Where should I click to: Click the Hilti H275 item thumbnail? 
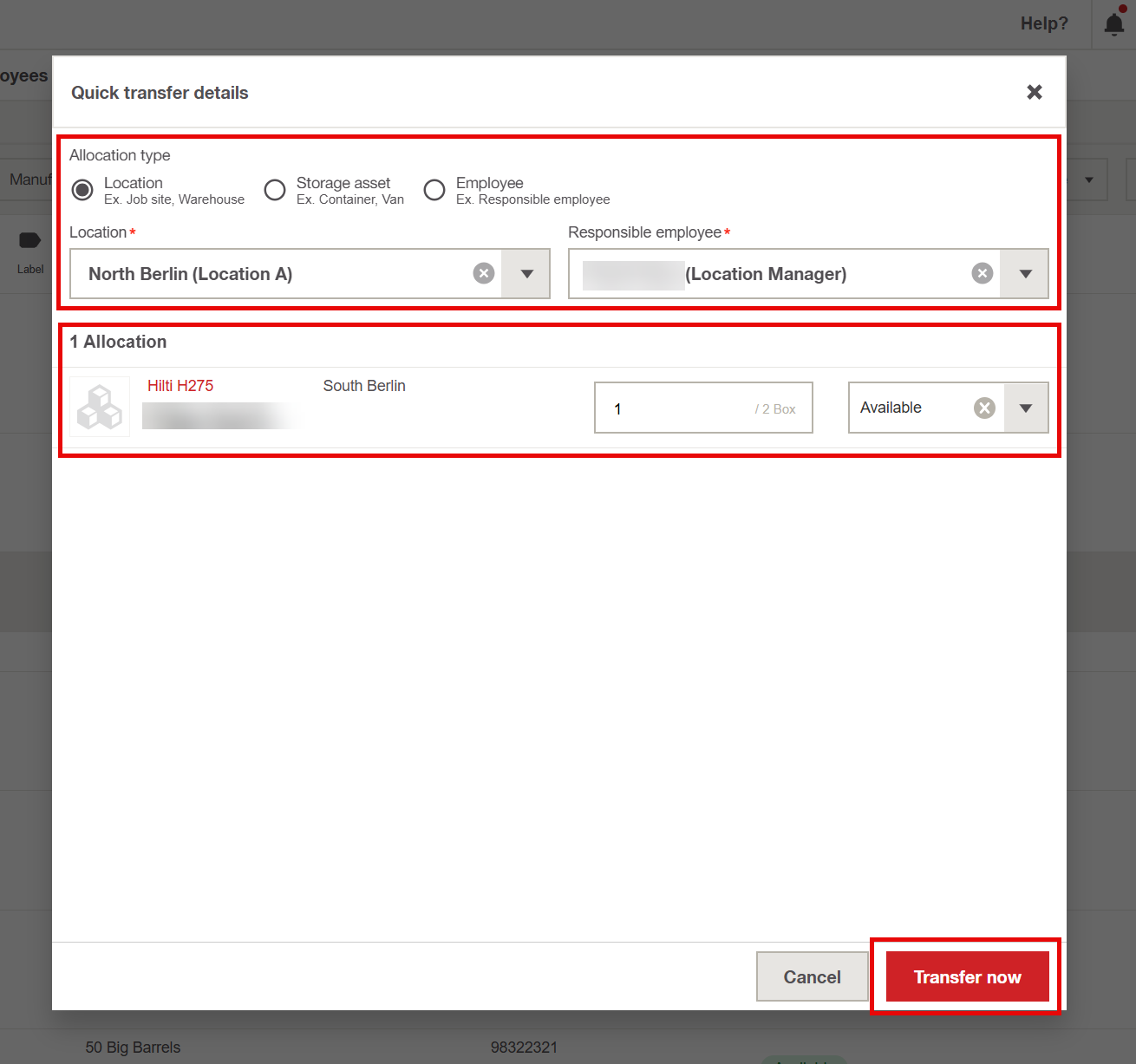[x=100, y=407]
